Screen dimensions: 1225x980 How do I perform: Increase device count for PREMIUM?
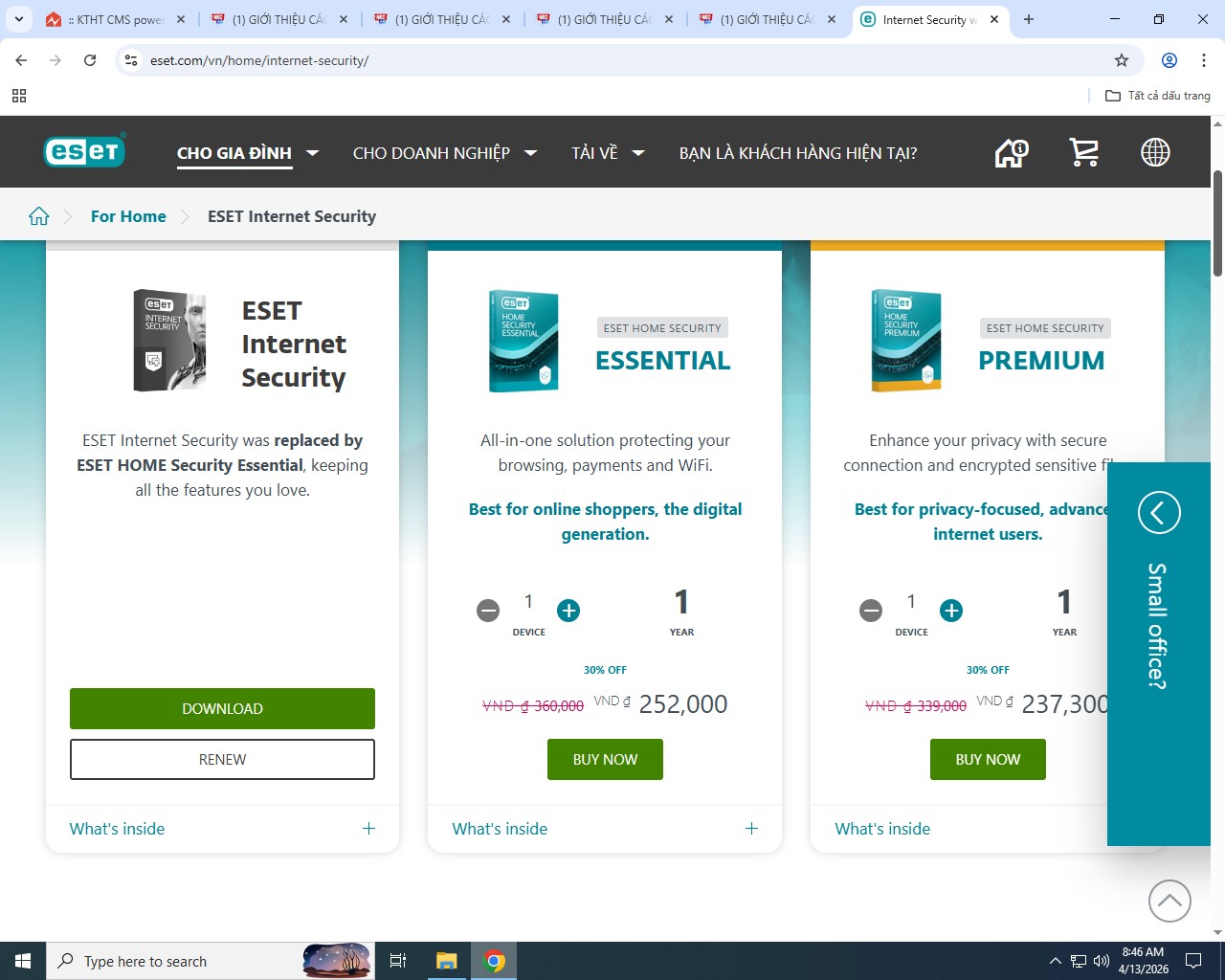click(x=951, y=611)
